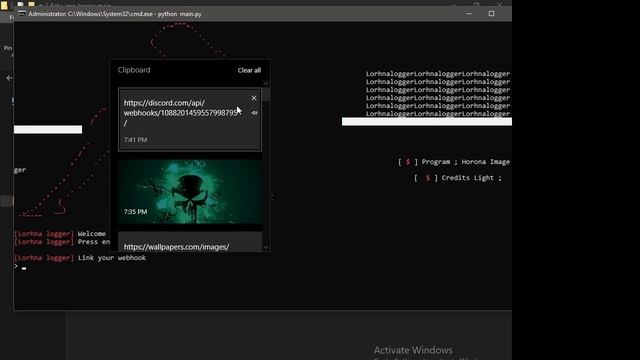640x360 pixels.
Task: Click clipboard scrollbar up arrow
Action: [266, 83]
